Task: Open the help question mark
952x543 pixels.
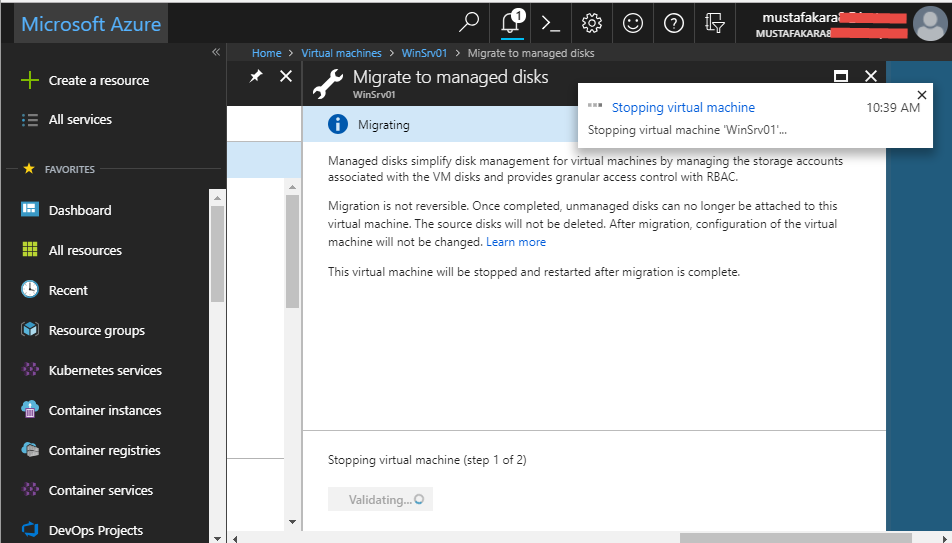Action: 673,23
